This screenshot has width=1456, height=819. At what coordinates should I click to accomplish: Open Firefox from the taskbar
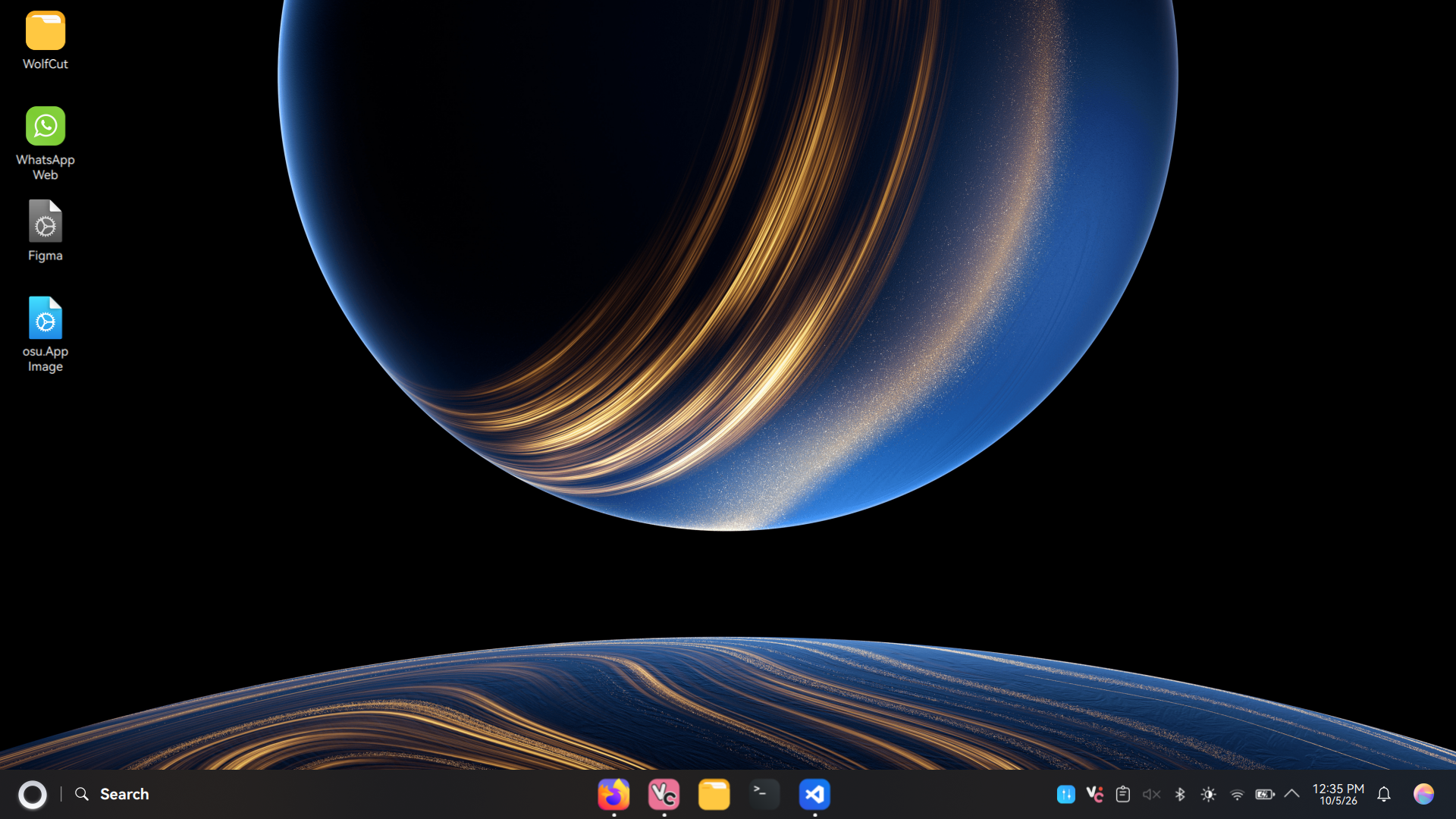pos(613,795)
